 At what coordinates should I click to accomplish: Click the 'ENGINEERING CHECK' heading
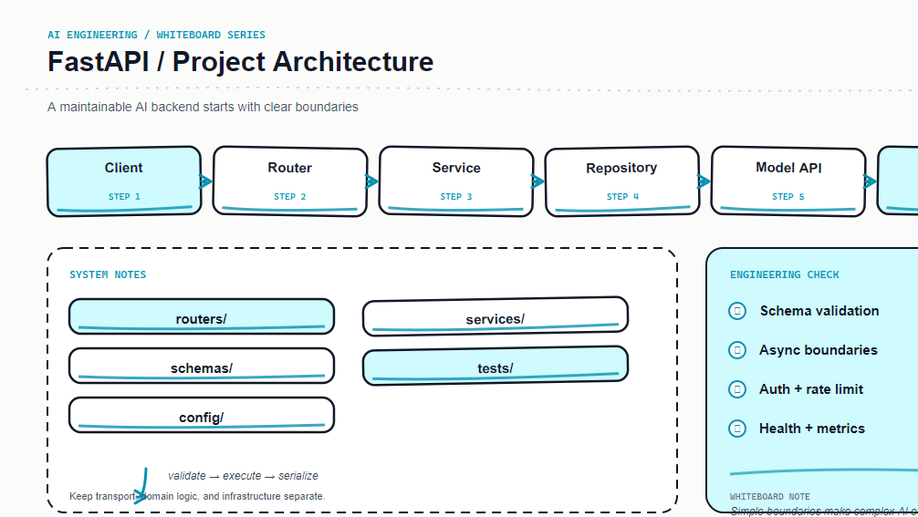785,275
